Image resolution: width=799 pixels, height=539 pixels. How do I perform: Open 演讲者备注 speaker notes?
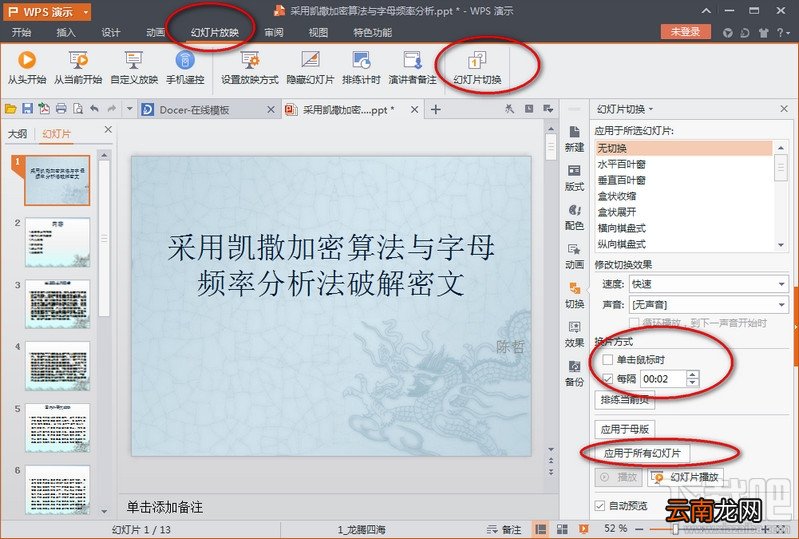[x=412, y=67]
